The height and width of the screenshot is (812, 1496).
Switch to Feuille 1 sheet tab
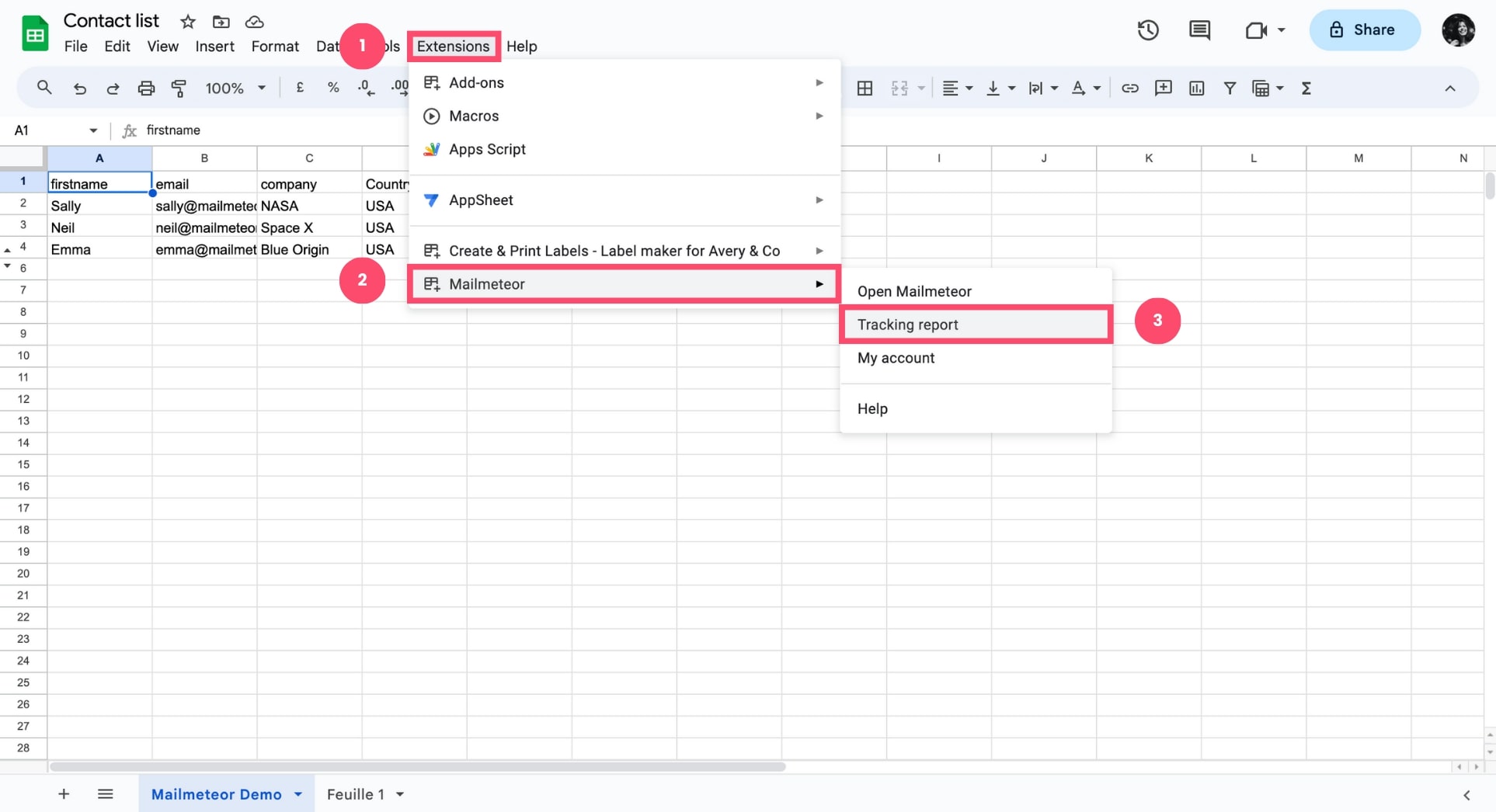pyautogui.click(x=356, y=794)
